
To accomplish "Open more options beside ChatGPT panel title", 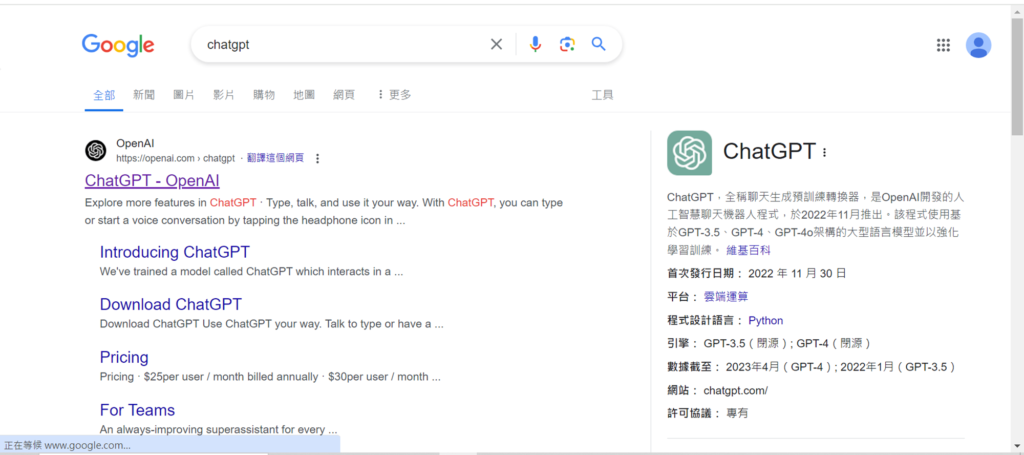I will (x=825, y=153).
